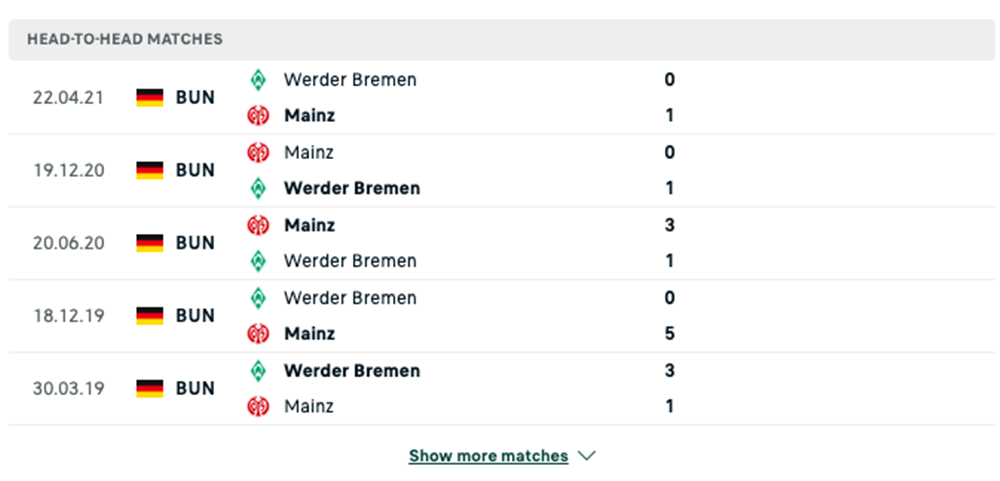This screenshot has width=1000, height=481.
Task: Click the Werder Bremen crest in the 22.04.21 match
Action: point(258,80)
